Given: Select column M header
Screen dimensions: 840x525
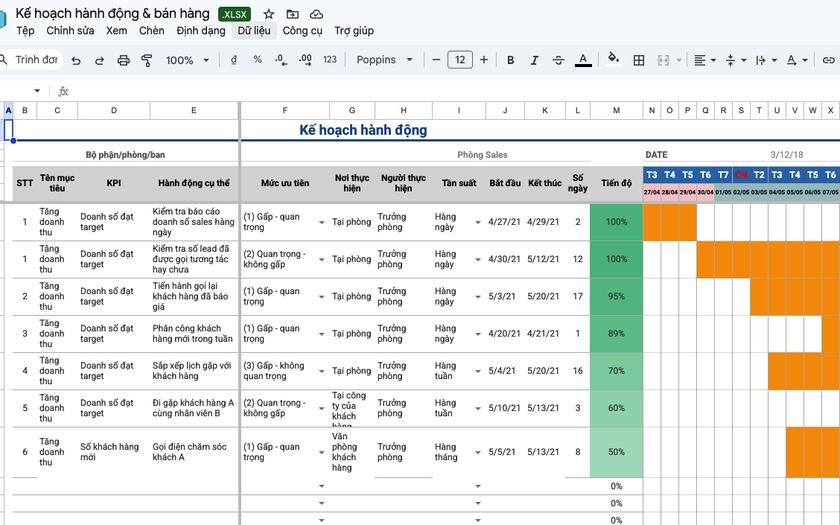Looking at the screenshot, I should [x=617, y=110].
